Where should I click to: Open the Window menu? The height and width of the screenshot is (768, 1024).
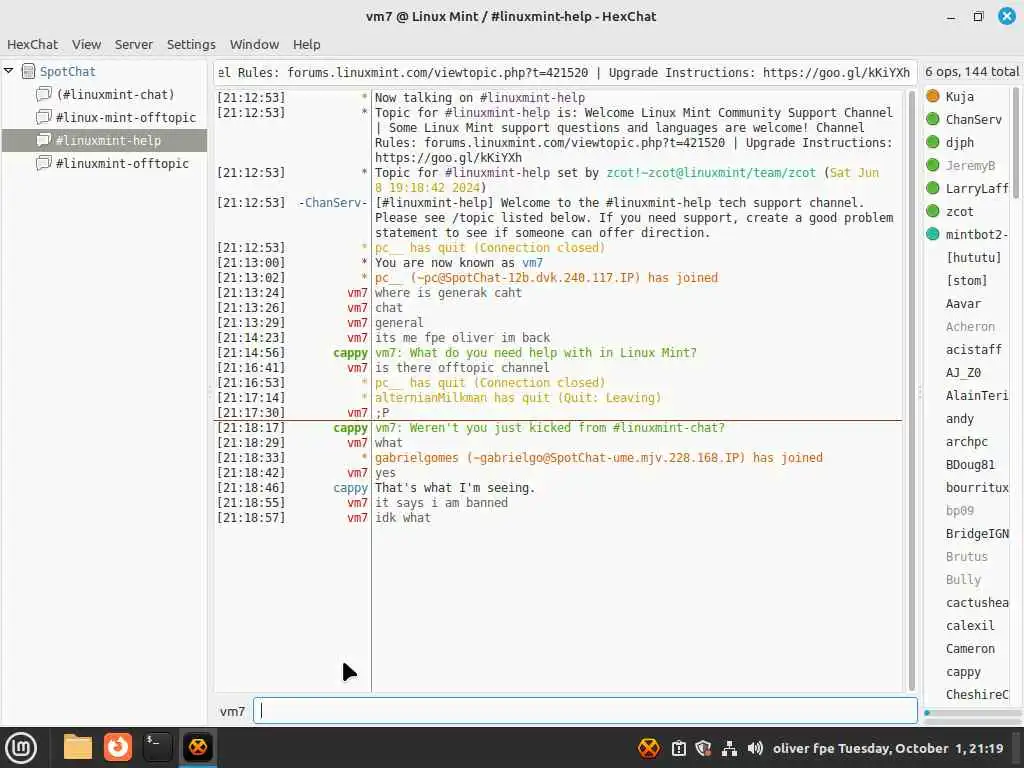254,44
